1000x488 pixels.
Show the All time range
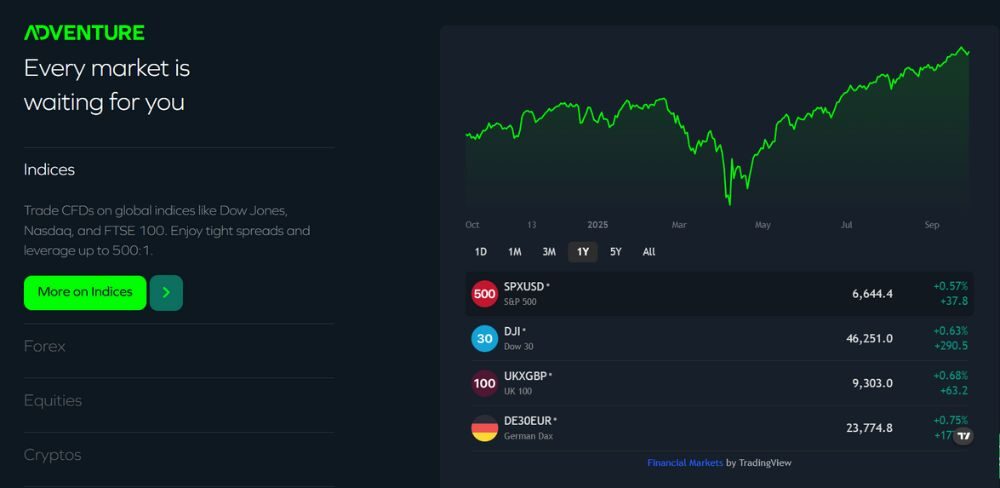coord(649,252)
